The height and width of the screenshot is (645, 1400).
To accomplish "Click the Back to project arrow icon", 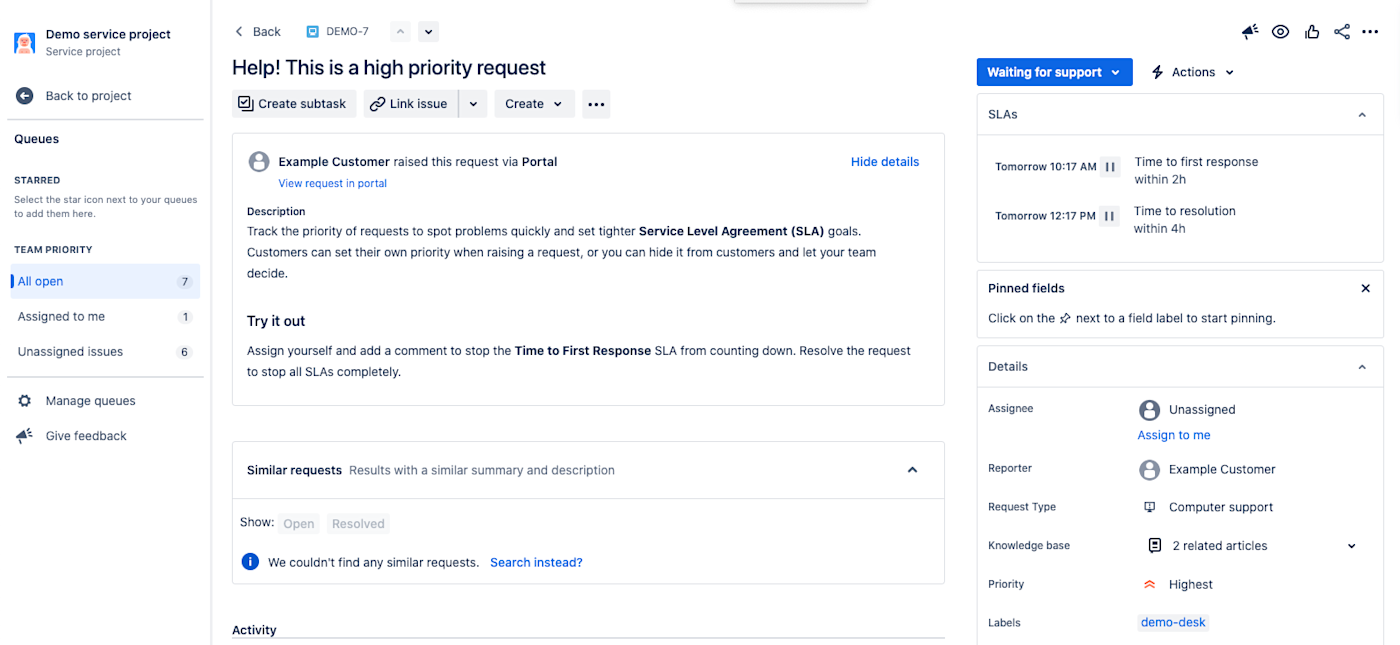I will pos(25,96).
